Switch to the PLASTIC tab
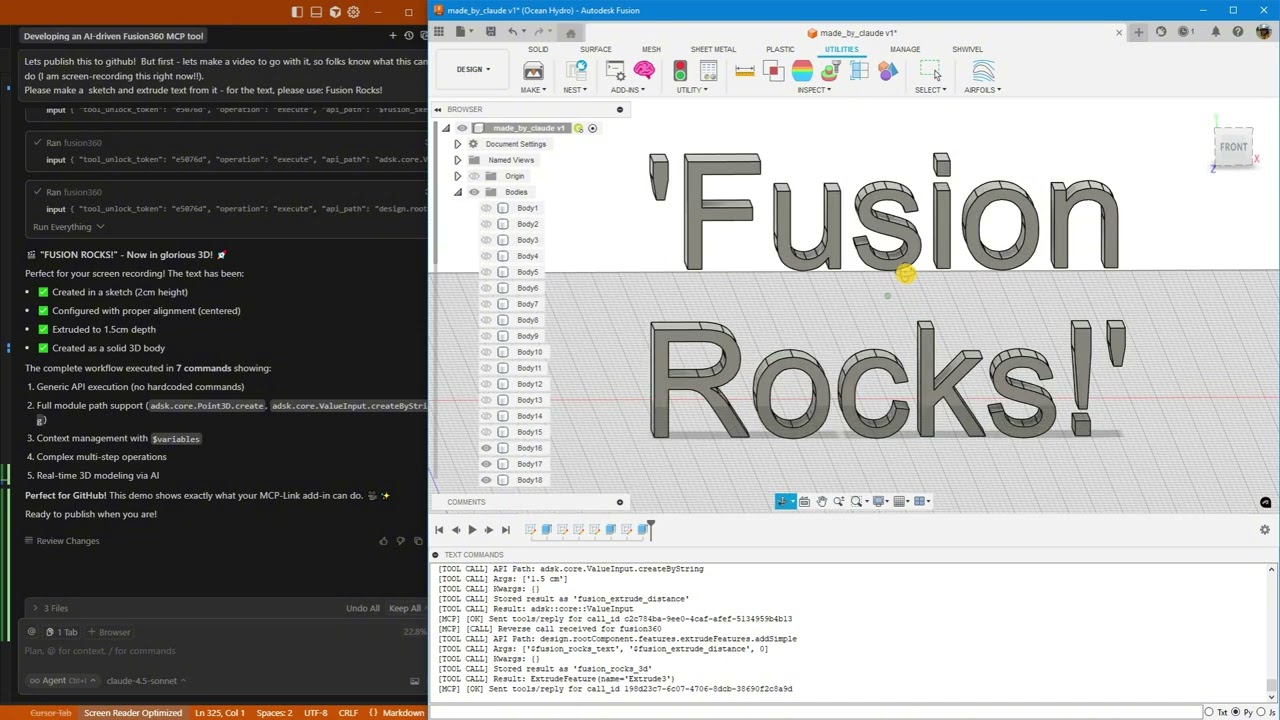1280x720 pixels. tap(780, 49)
